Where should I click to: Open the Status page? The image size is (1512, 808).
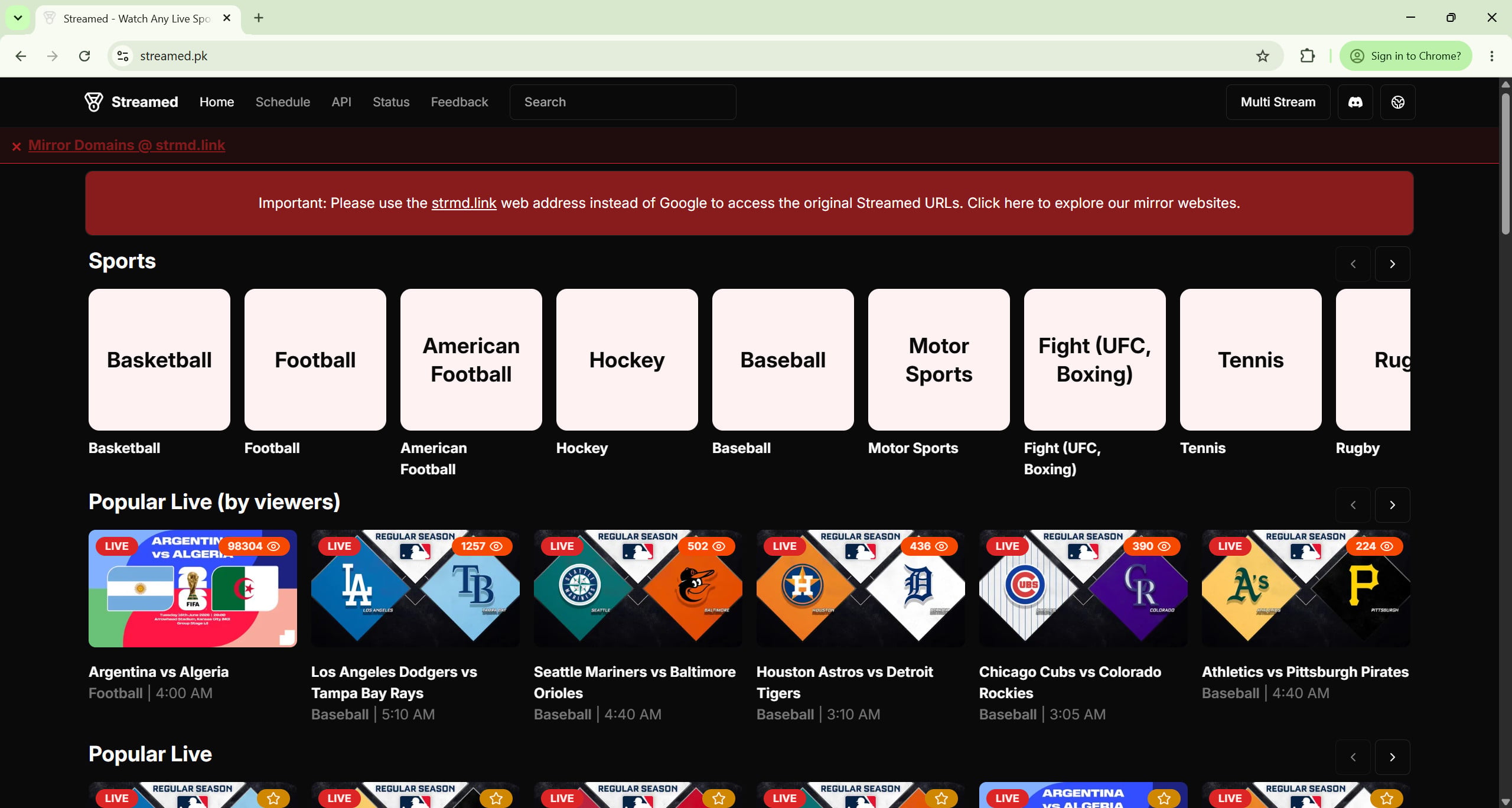(x=391, y=102)
